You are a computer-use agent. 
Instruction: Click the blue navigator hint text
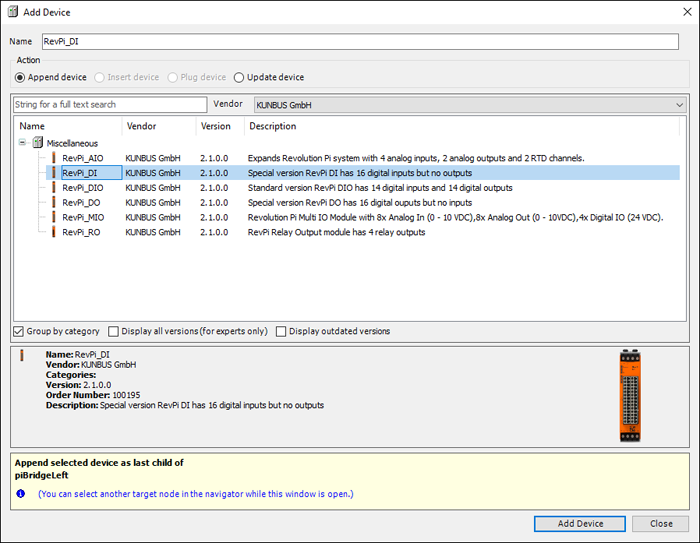coord(196,494)
